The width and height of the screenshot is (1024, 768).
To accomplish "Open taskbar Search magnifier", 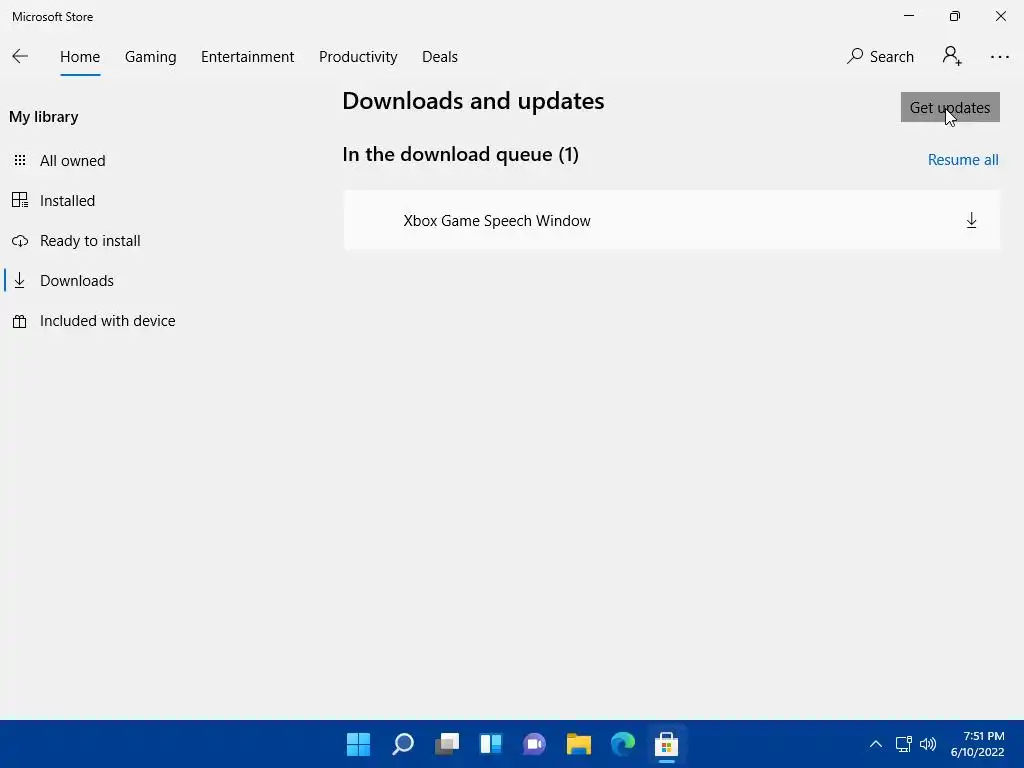I will pyautogui.click(x=402, y=744).
